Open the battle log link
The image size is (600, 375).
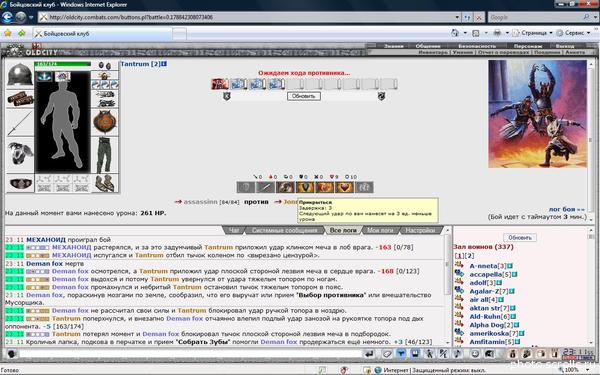point(567,209)
